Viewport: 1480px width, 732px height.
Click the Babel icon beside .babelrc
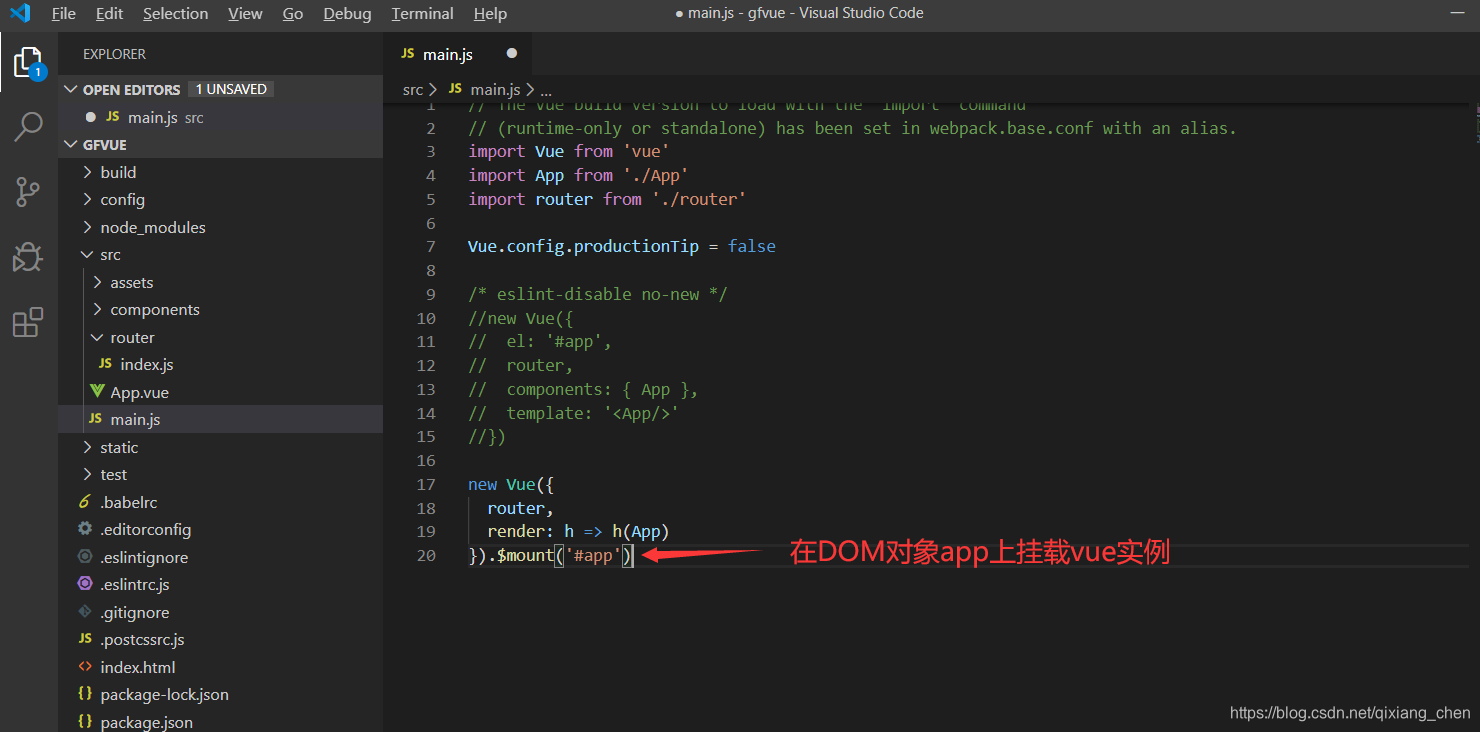coord(85,502)
